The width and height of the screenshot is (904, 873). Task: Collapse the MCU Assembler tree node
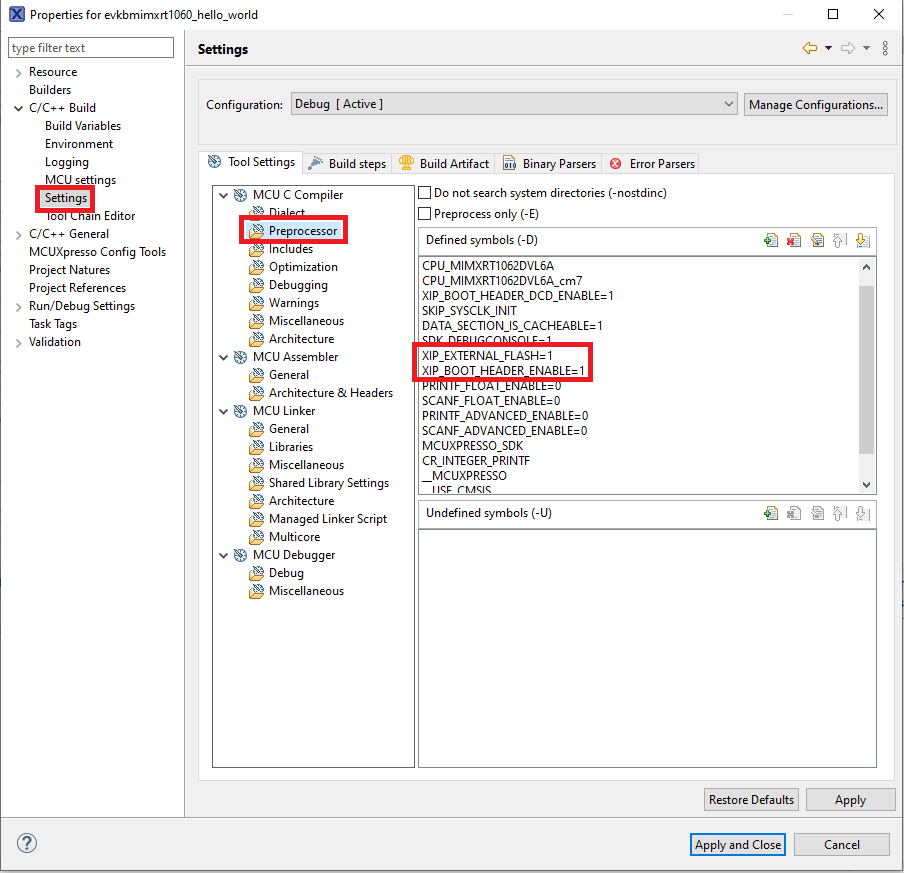coord(224,358)
